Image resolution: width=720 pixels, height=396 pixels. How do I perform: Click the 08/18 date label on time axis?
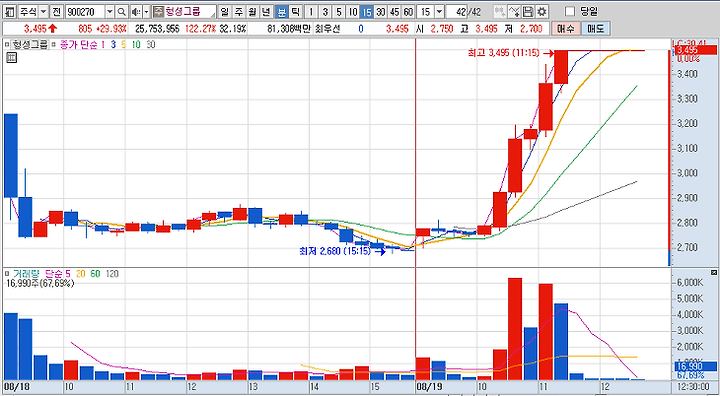(18, 387)
